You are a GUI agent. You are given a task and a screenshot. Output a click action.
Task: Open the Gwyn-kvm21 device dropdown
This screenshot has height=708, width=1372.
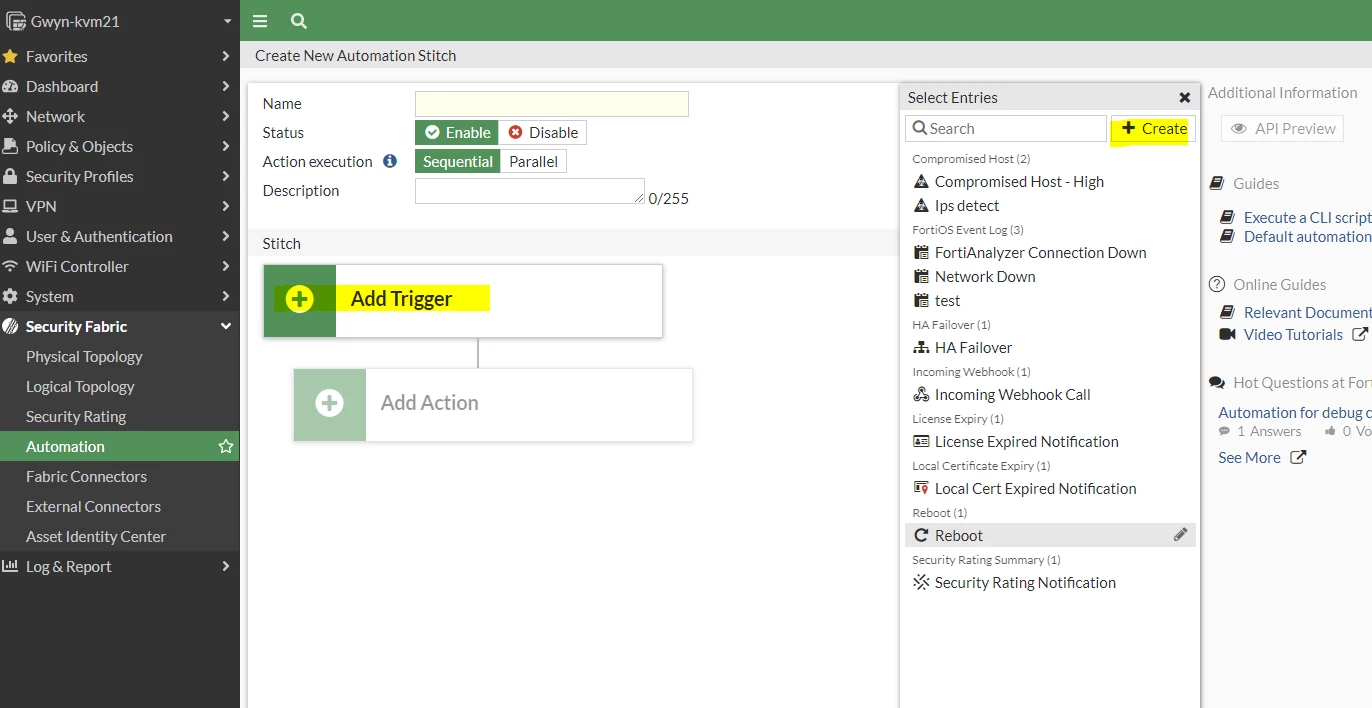tap(120, 21)
